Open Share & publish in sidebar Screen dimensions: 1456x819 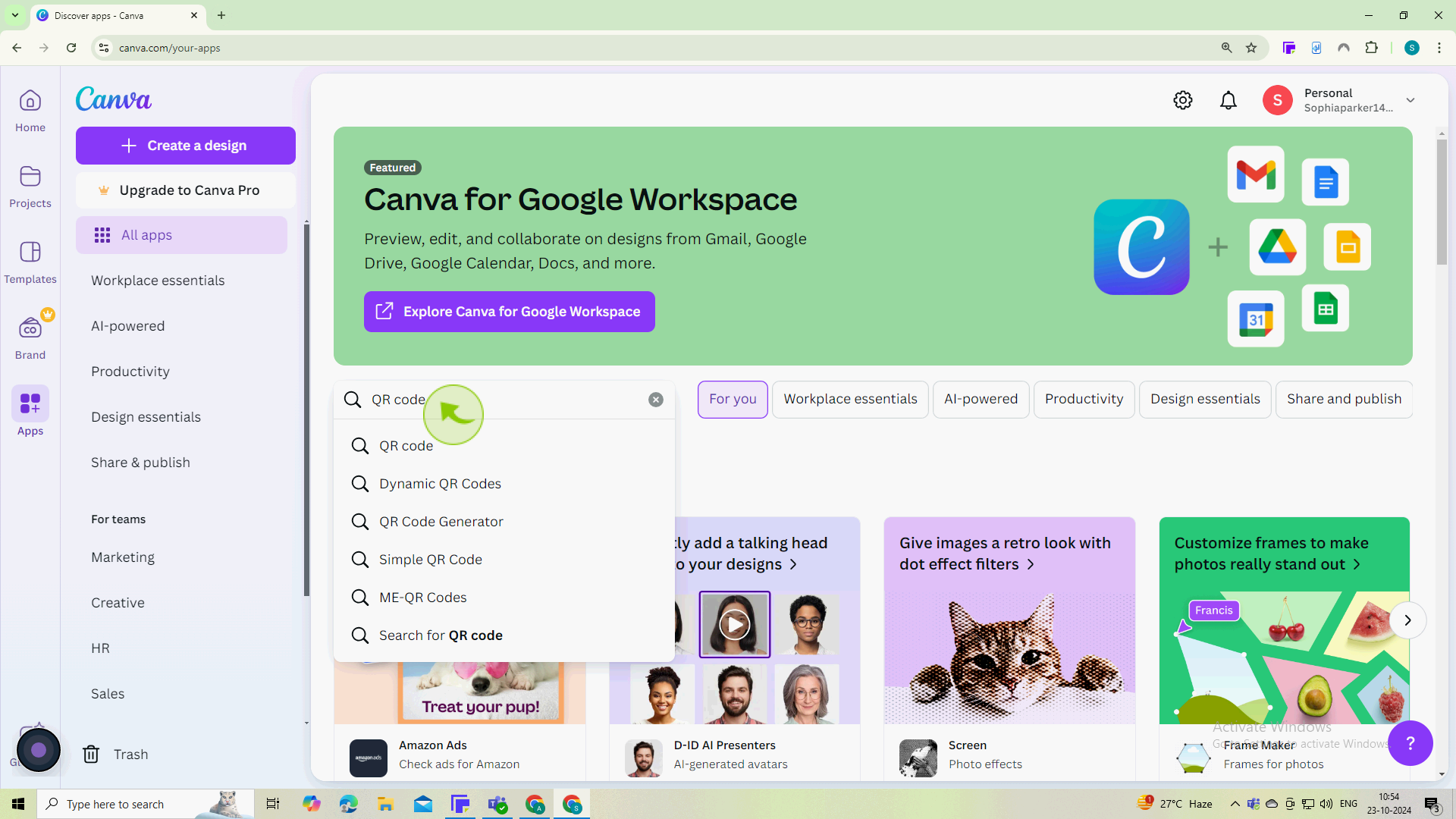(140, 463)
